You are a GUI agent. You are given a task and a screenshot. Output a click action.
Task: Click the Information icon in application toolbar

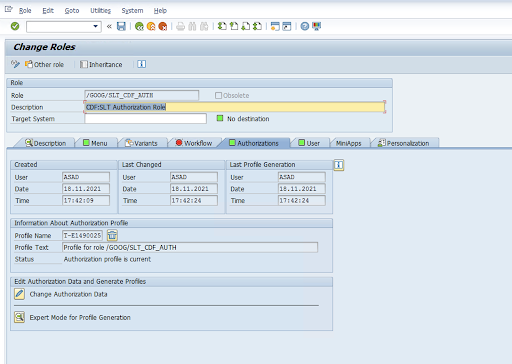[x=142, y=64]
